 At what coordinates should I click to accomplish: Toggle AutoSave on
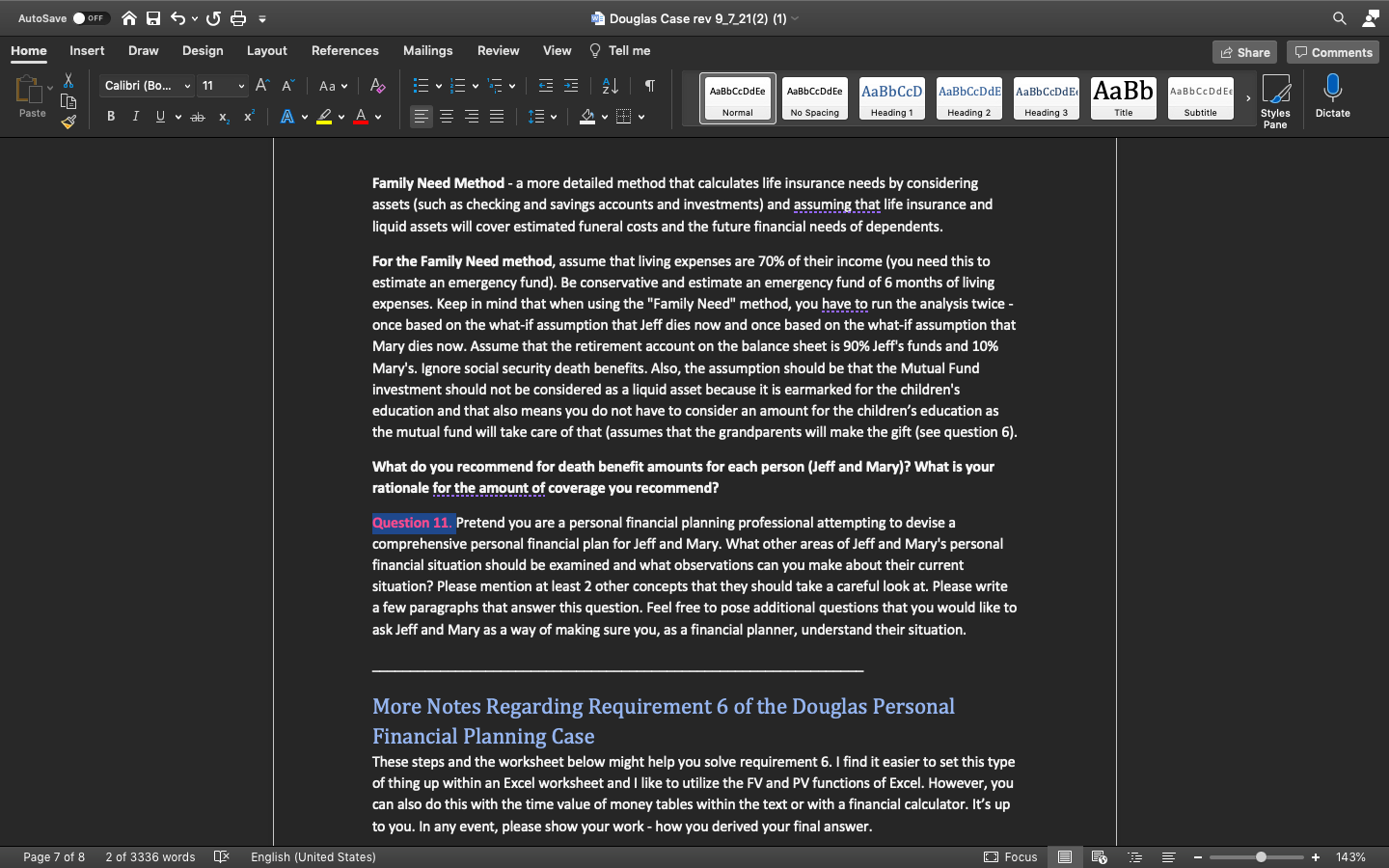tap(92, 17)
